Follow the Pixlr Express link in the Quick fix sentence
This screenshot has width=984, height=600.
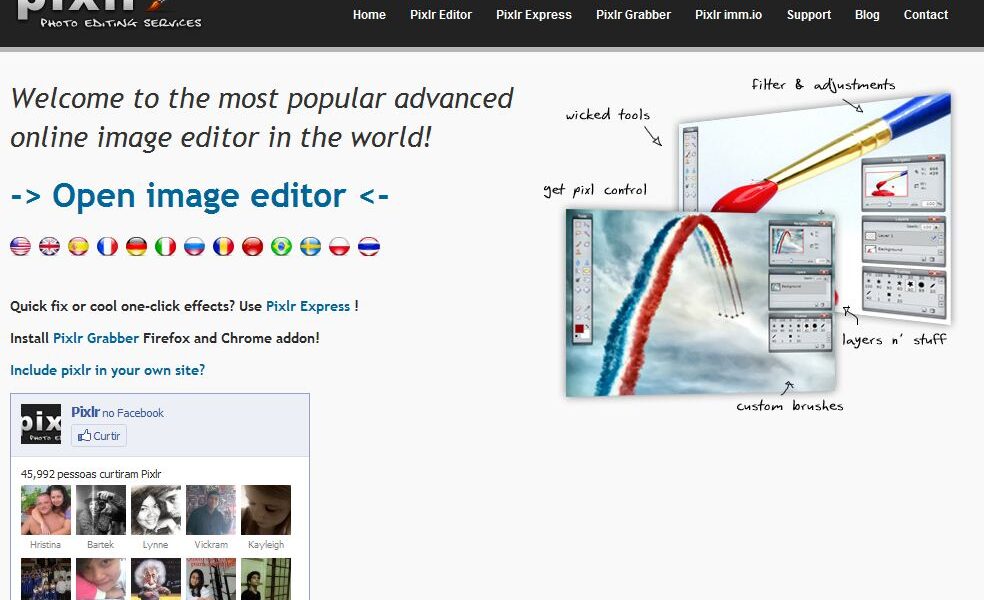(x=308, y=306)
